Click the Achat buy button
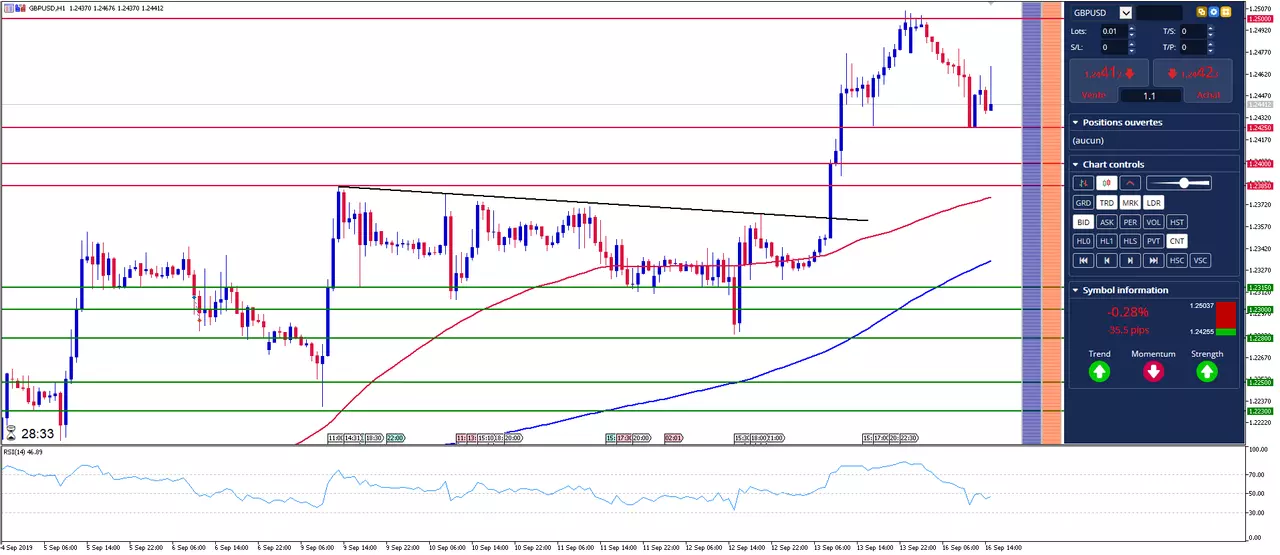 pyautogui.click(x=1193, y=80)
